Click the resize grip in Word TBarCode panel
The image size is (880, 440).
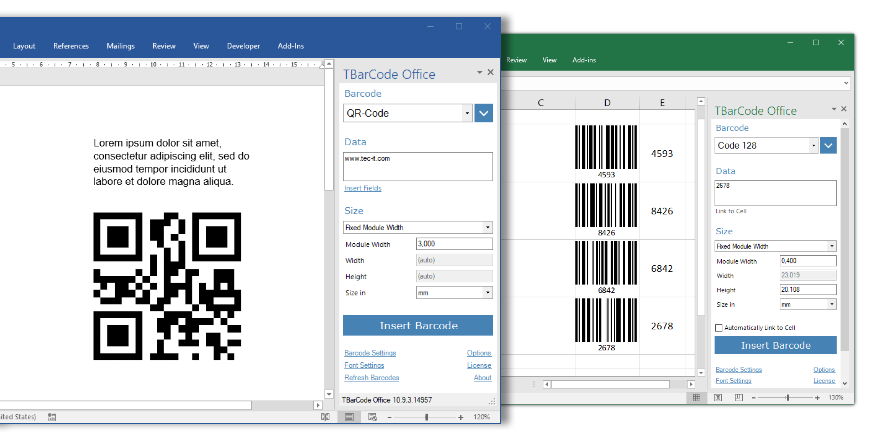(x=492, y=401)
